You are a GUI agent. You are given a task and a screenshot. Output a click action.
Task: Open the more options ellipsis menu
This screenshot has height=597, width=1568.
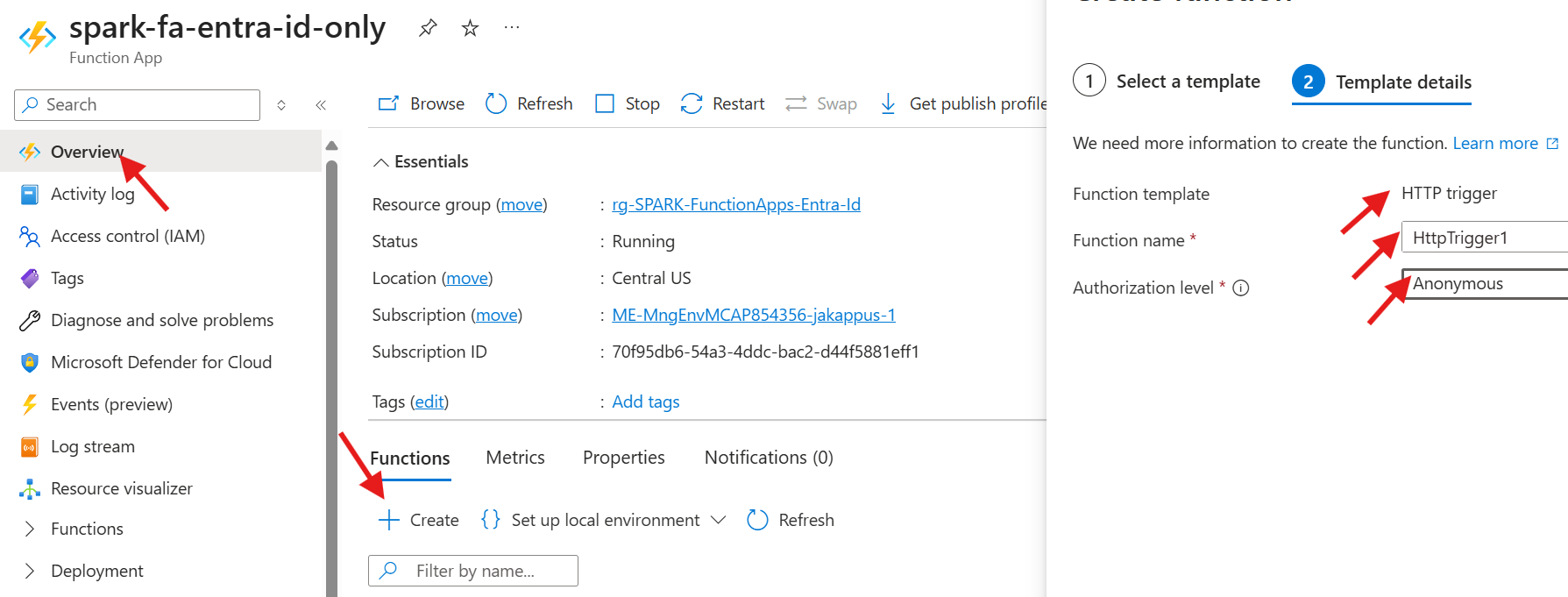tap(512, 28)
